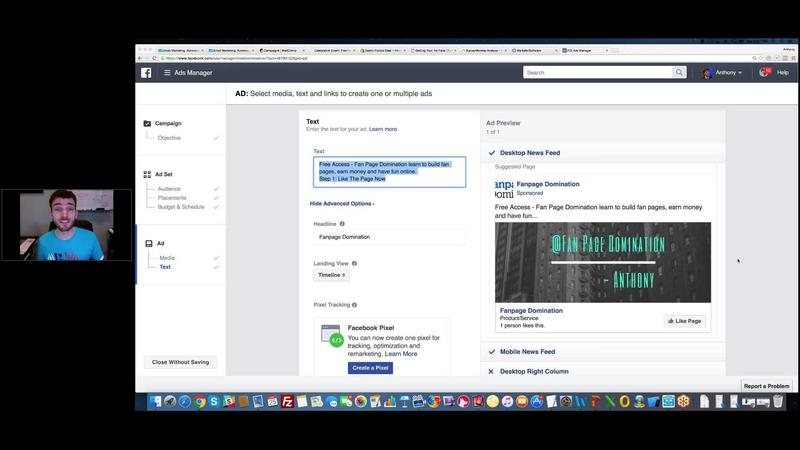Click the Create a Pixel button
The width and height of the screenshot is (800, 450).
pos(370,368)
